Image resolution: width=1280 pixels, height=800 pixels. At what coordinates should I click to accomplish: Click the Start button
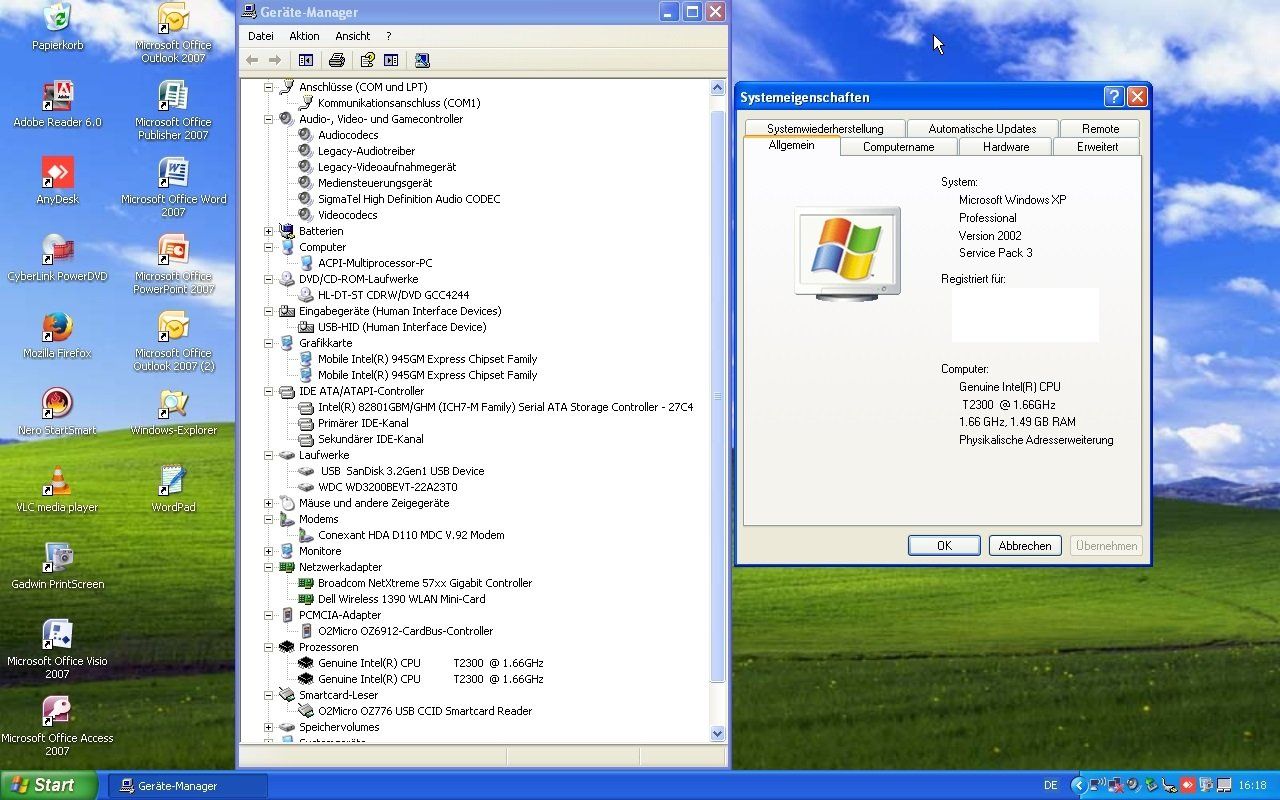(x=48, y=786)
